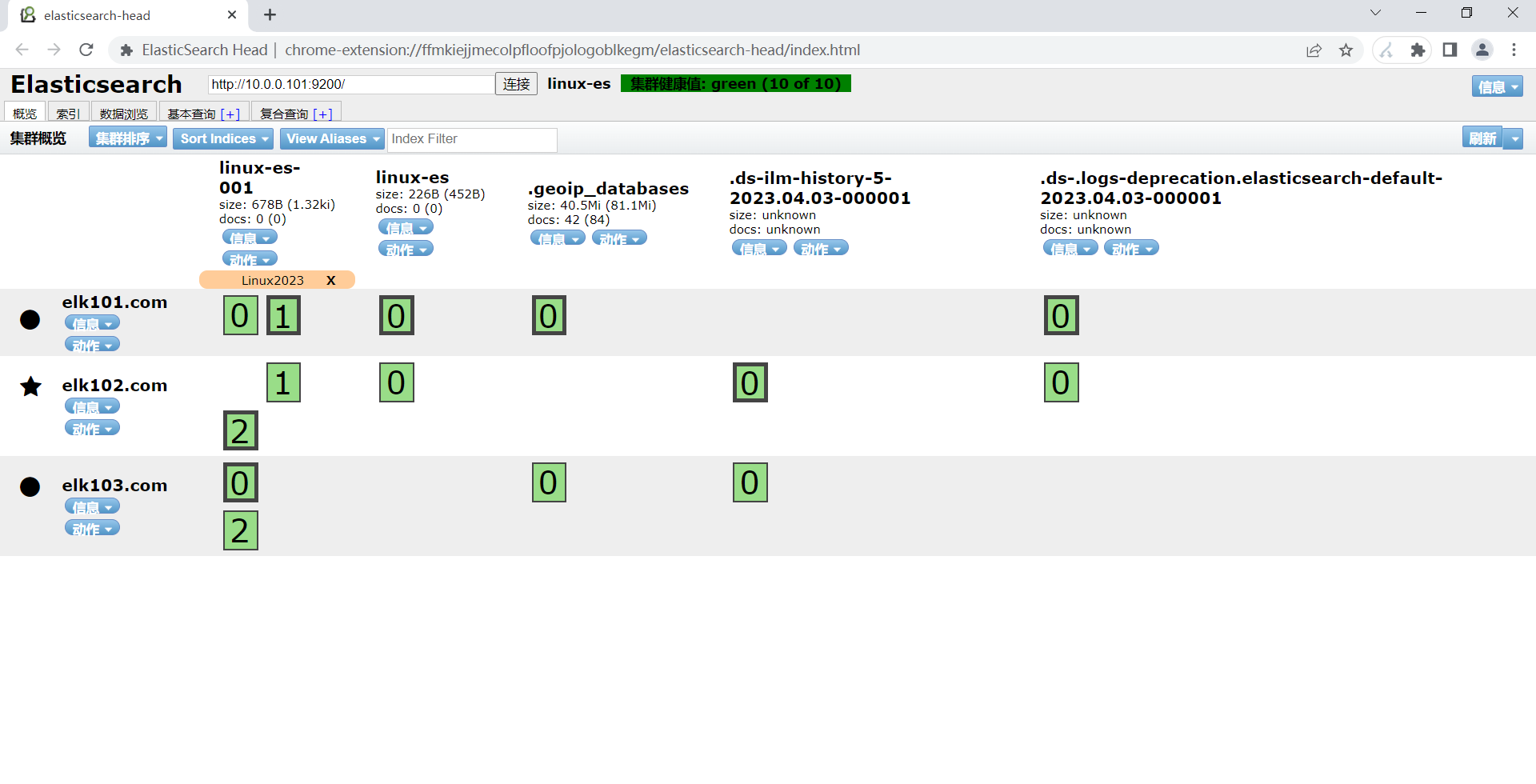Click the circle node icon for elk103.com
This screenshot has width=1536, height=784.
point(30,486)
